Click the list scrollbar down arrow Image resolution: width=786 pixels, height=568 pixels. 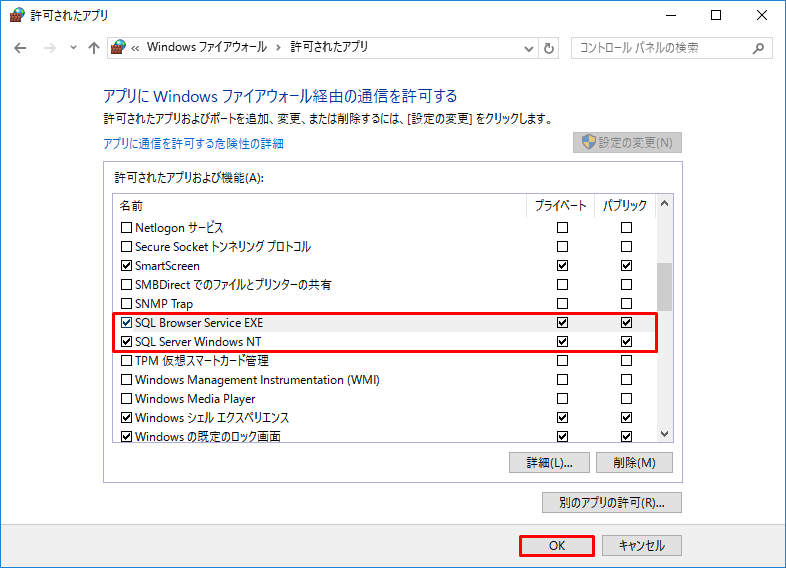click(x=665, y=434)
